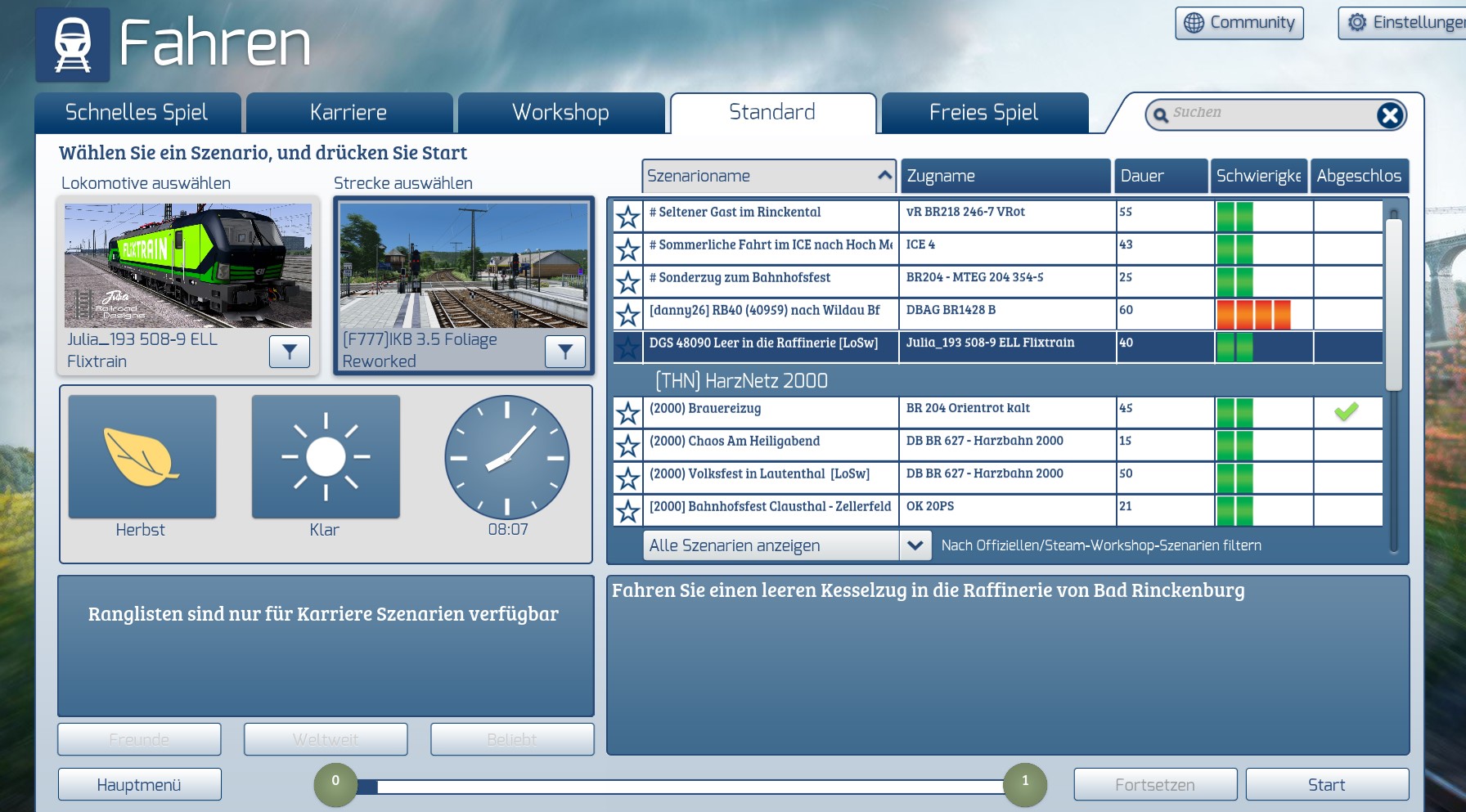Select the Standard tab
Viewport: 1466px width, 812px height.
point(772,113)
